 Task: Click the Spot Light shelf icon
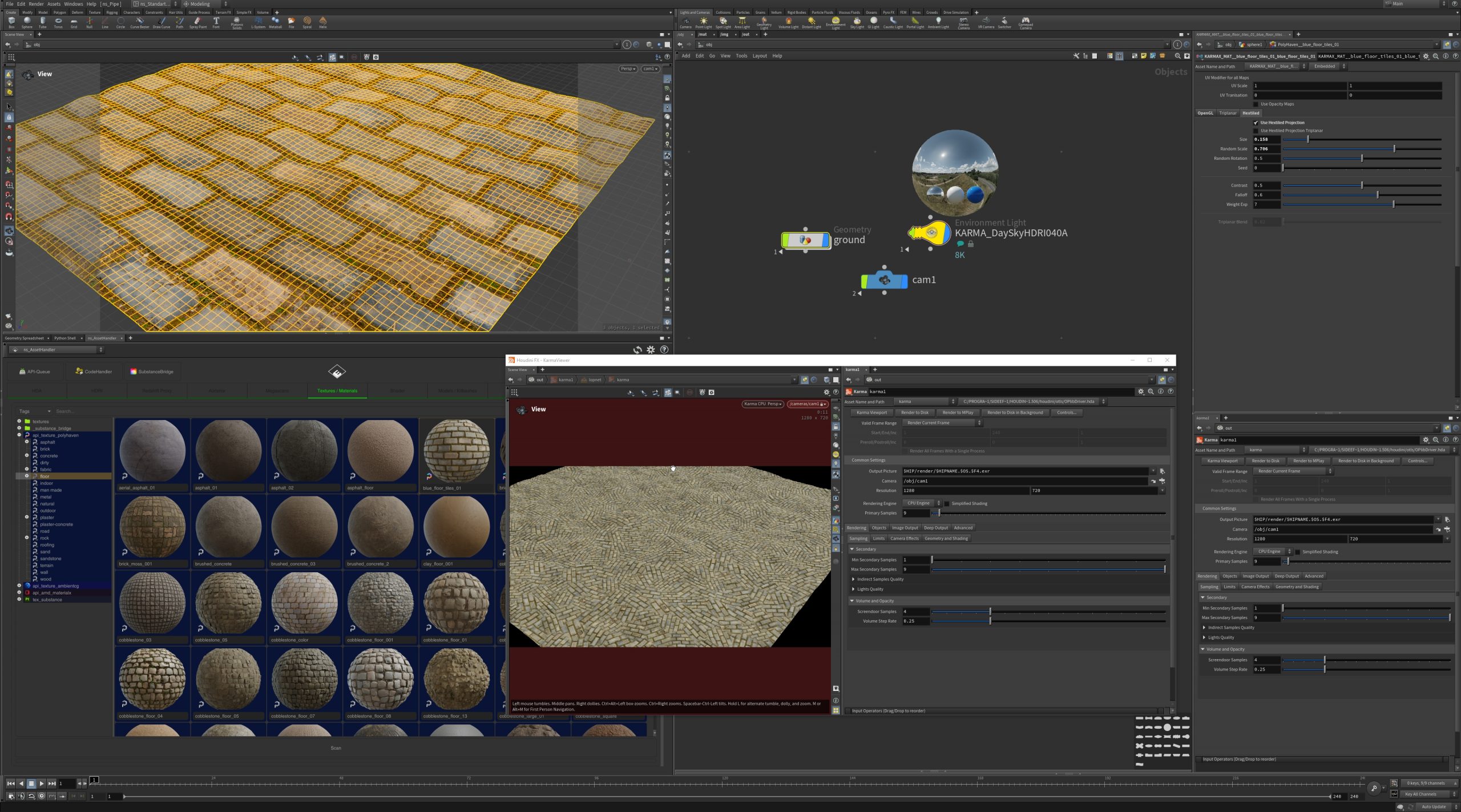(723, 22)
